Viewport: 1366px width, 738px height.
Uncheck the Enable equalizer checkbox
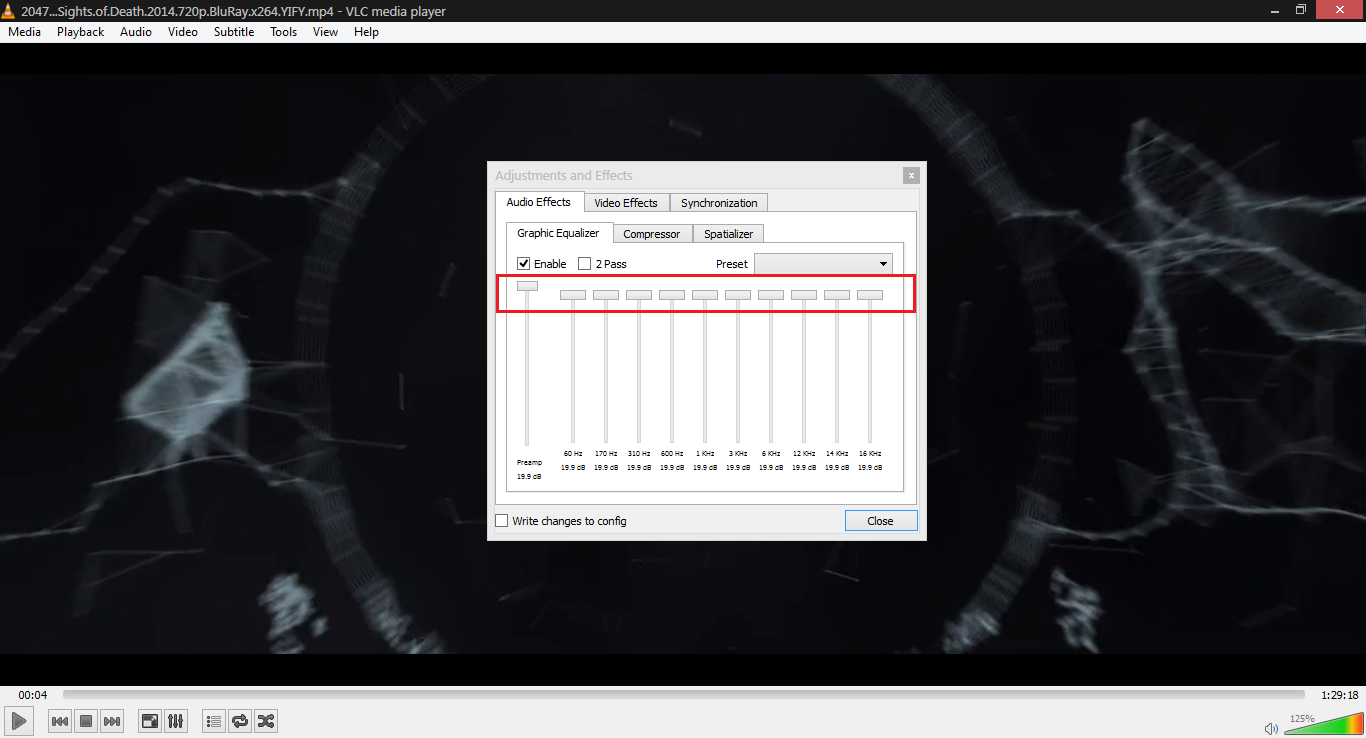coord(524,263)
